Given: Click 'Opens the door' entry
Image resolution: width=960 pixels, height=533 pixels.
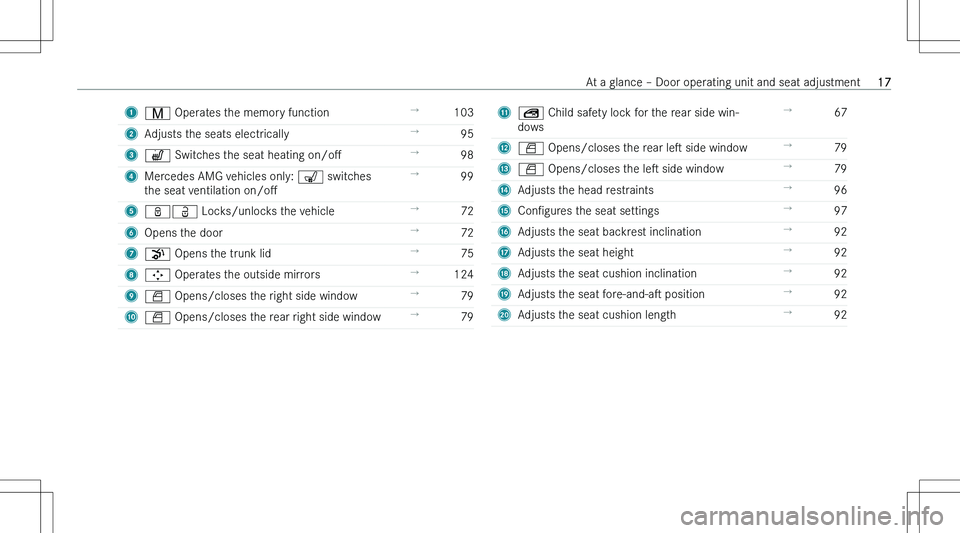Looking at the screenshot, I should (x=184, y=233).
